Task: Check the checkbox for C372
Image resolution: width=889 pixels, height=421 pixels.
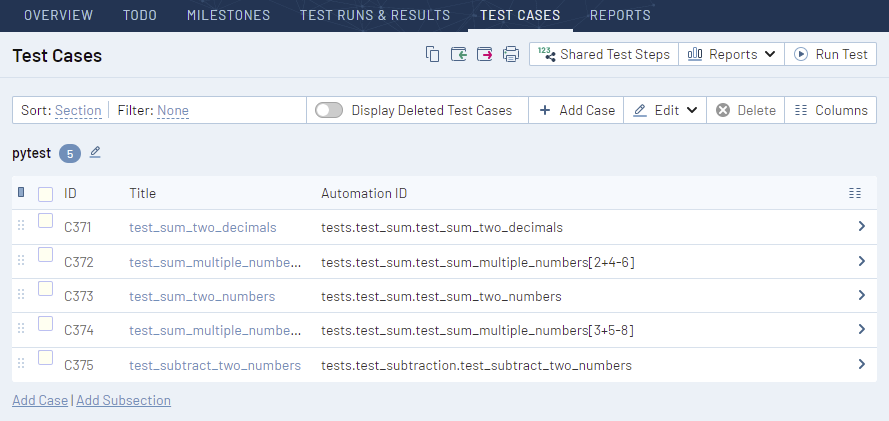Action: [x=45, y=255]
